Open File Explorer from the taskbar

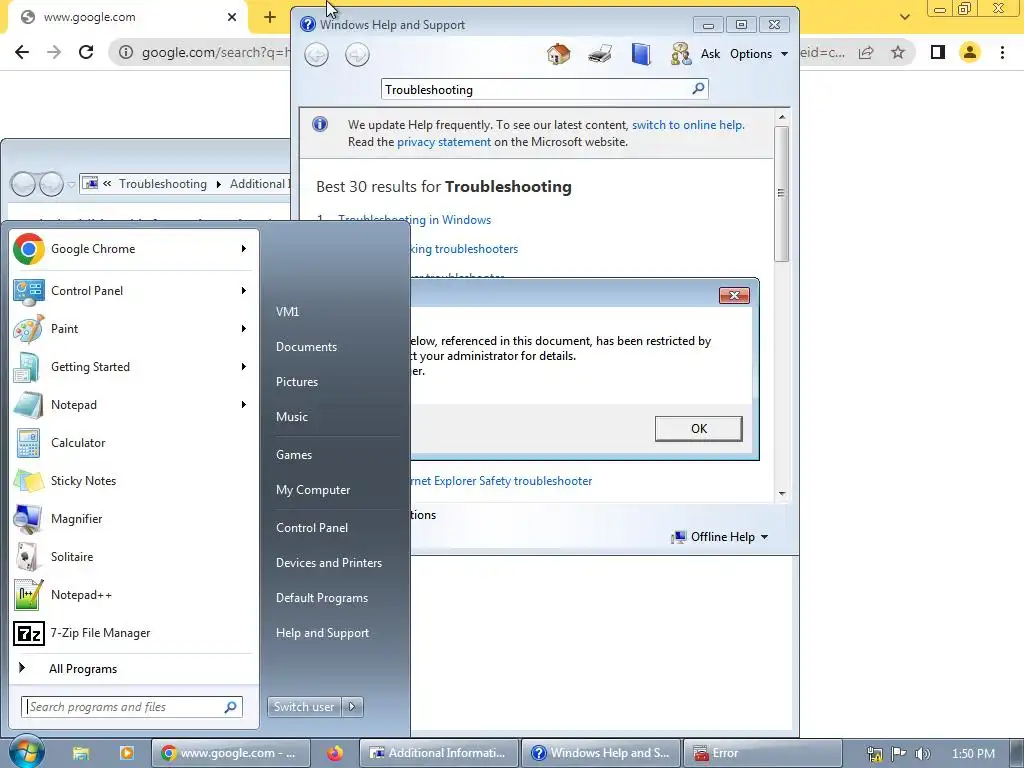[x=81, y=753]
